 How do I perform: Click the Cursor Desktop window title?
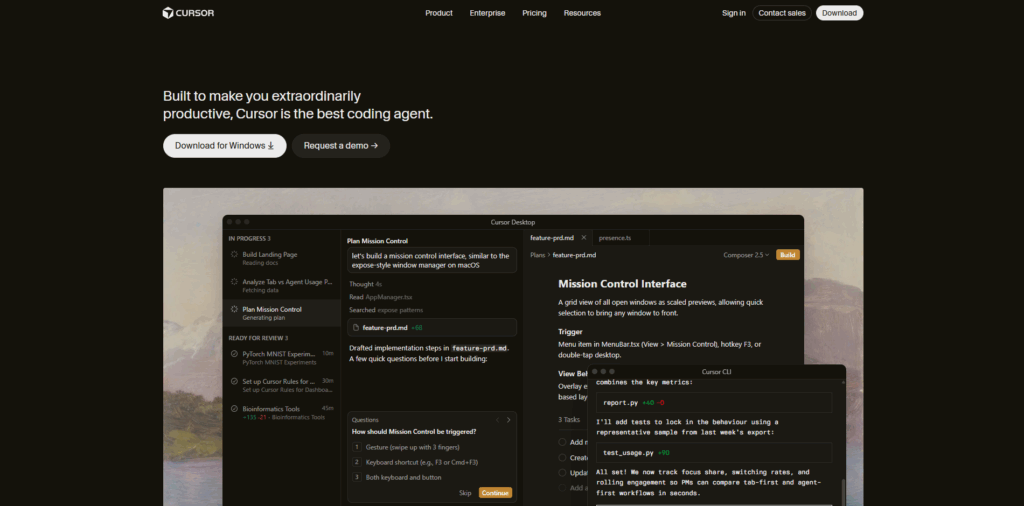pyautogui.click(x=513, y=222)
